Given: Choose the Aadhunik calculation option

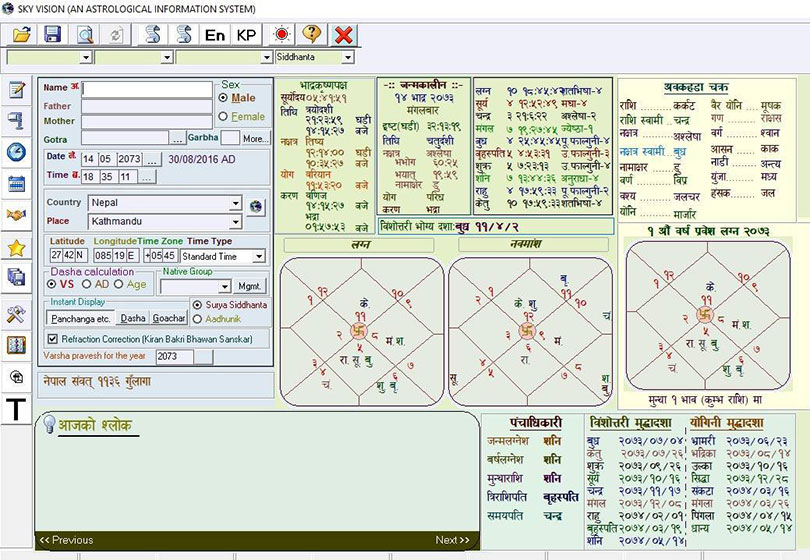Looking at the screenshot, I should (x=196, y=317).
